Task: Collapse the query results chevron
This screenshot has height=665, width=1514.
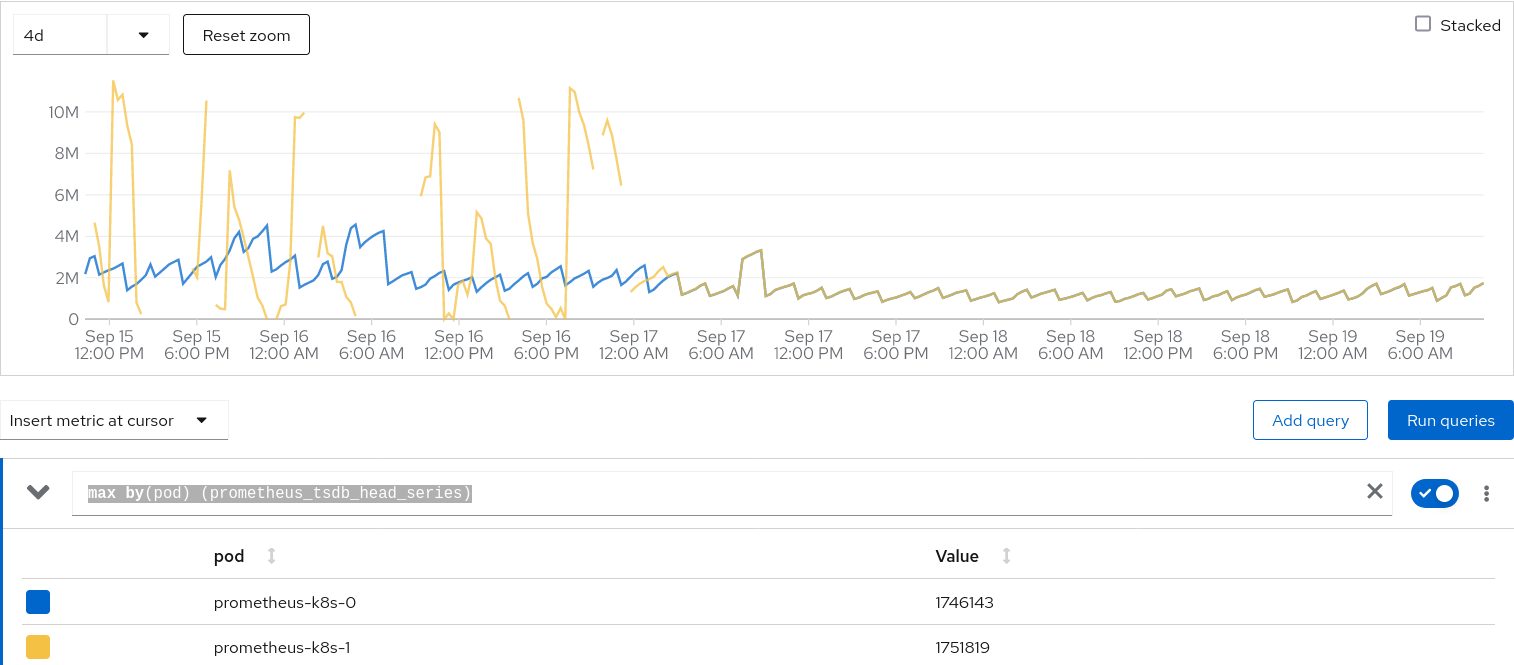Action: pos(38,492)
